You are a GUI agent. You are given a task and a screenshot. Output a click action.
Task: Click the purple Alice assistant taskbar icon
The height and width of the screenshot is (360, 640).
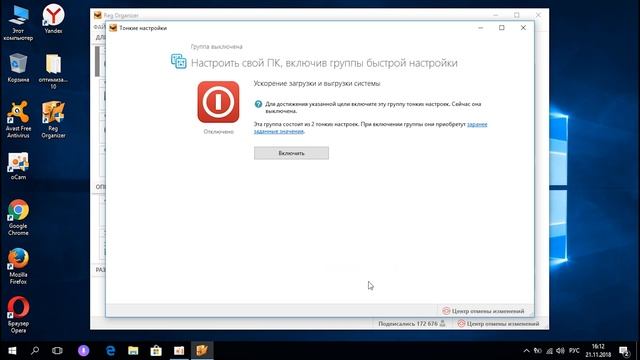click(x=84, y=351)
